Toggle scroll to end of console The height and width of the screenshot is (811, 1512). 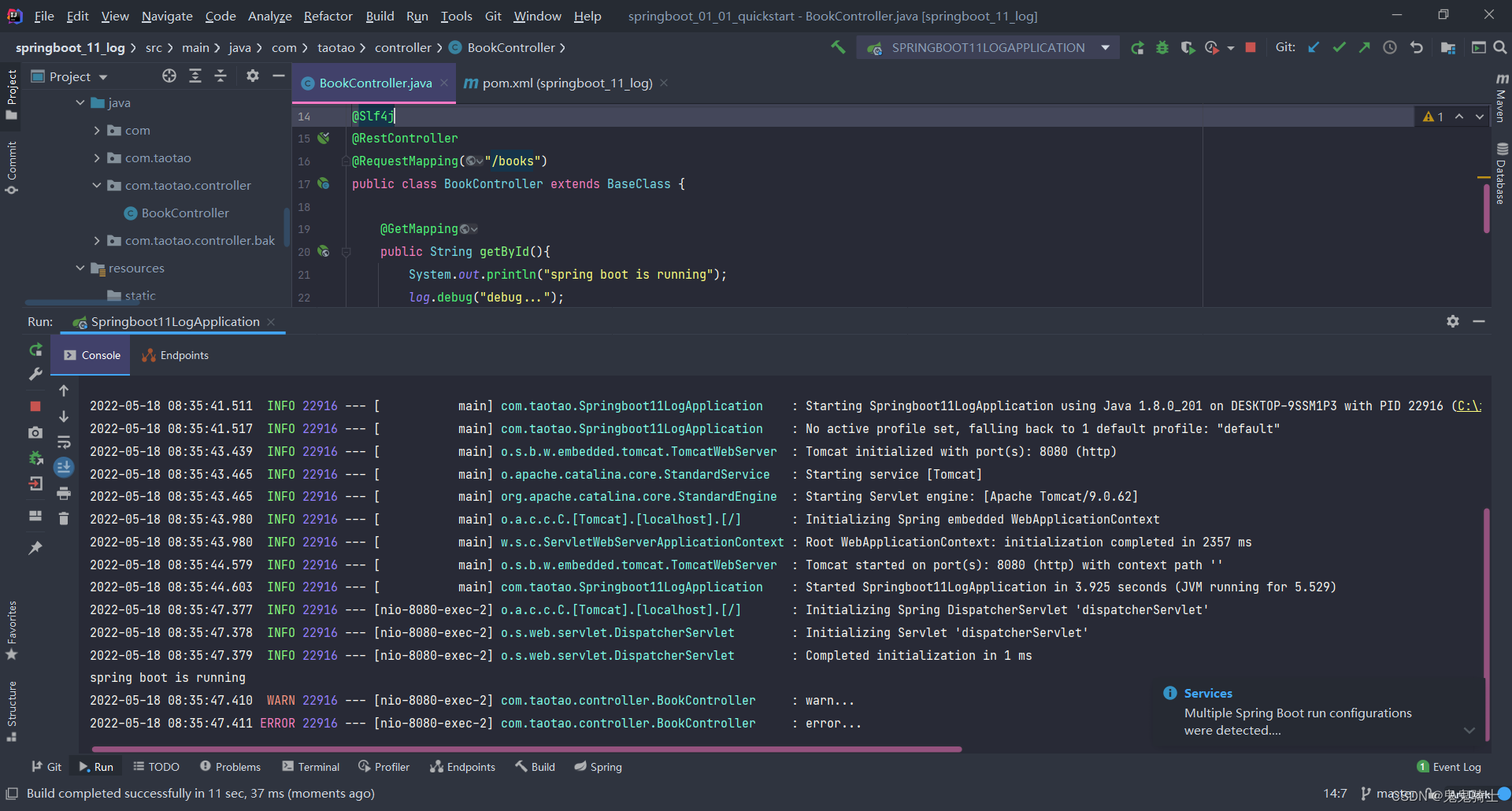pos(64,468)
